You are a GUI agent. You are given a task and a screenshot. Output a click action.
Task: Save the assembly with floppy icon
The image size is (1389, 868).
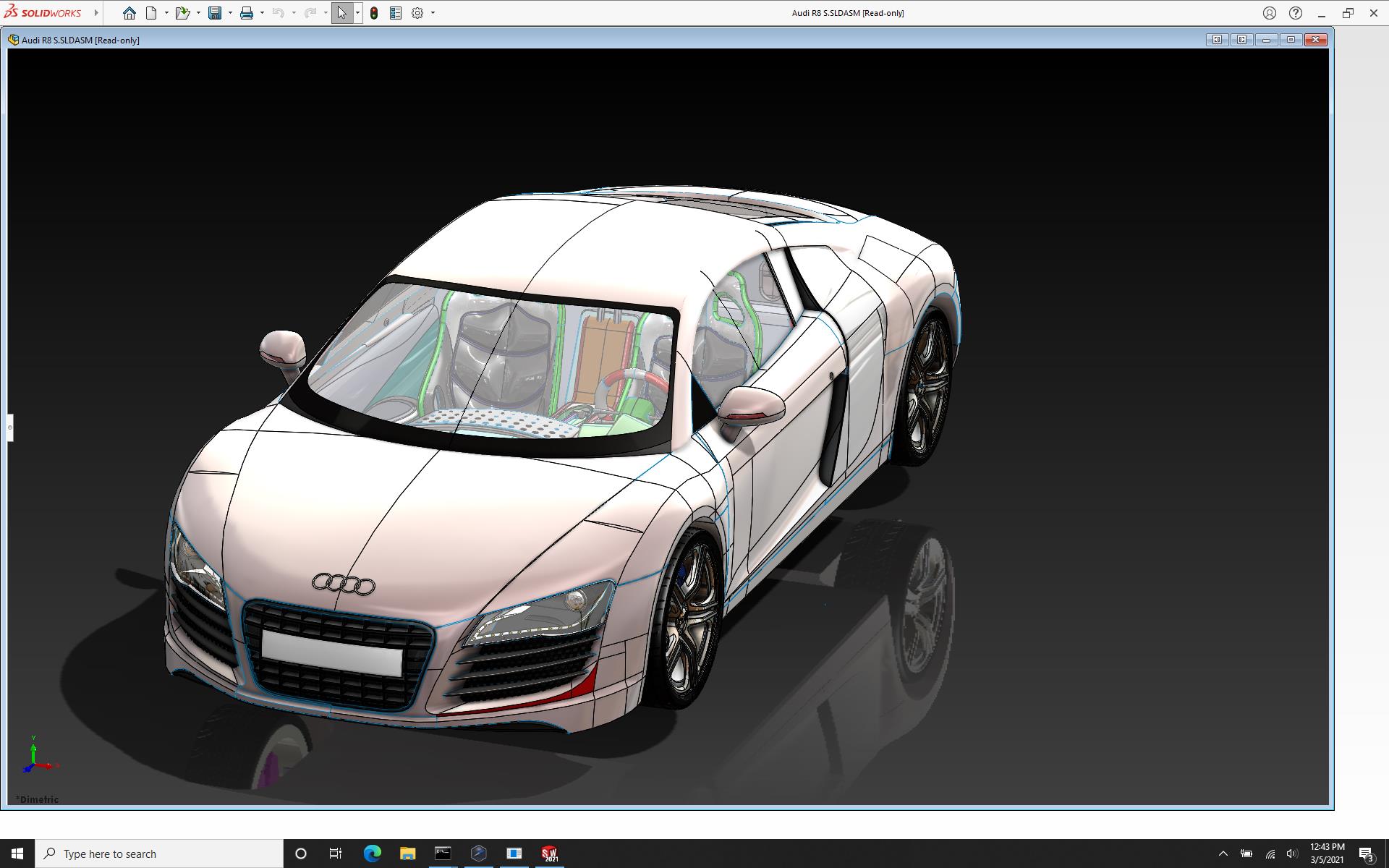[x=215, y=13]
